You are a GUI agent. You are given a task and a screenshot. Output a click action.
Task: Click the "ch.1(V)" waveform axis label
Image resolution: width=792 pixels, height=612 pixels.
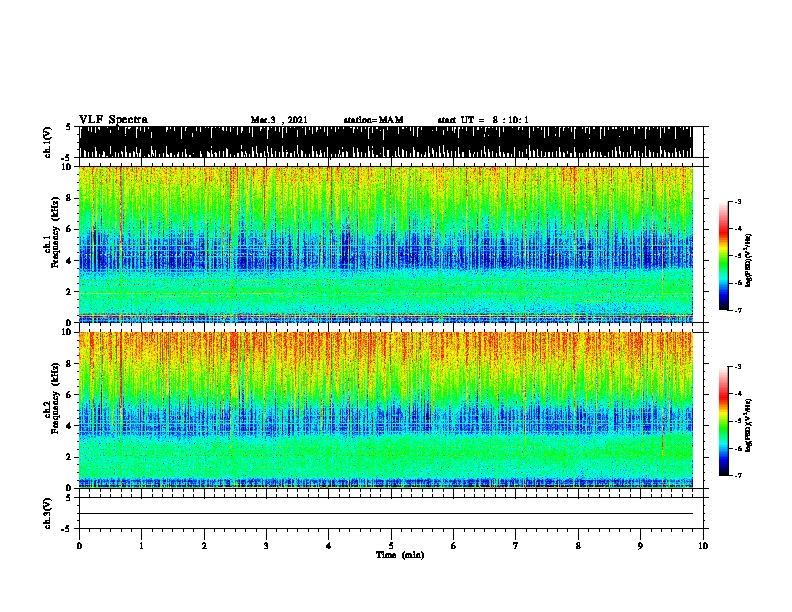click(48, 142)
